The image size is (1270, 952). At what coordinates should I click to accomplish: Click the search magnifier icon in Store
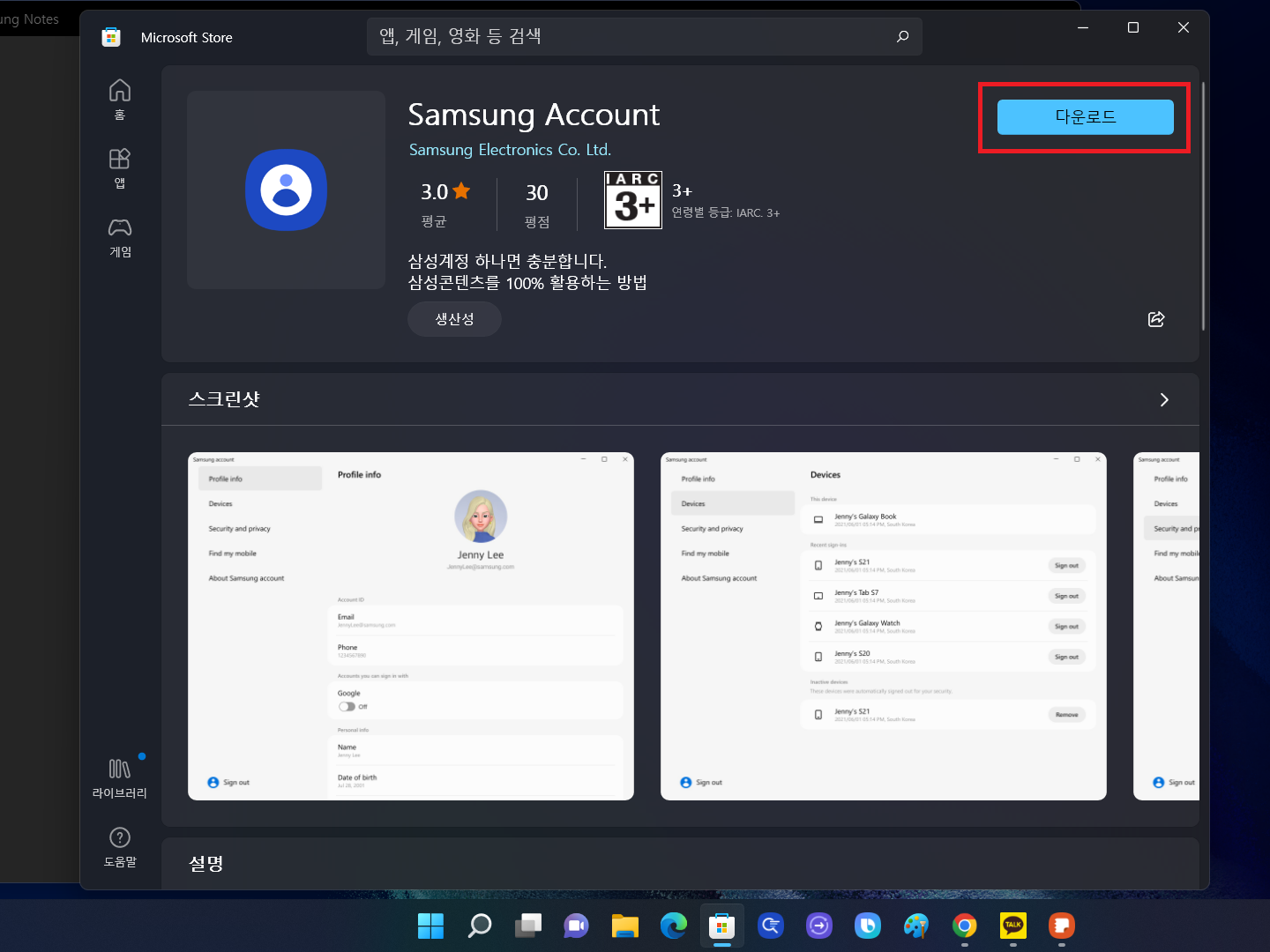pos(902,36)
